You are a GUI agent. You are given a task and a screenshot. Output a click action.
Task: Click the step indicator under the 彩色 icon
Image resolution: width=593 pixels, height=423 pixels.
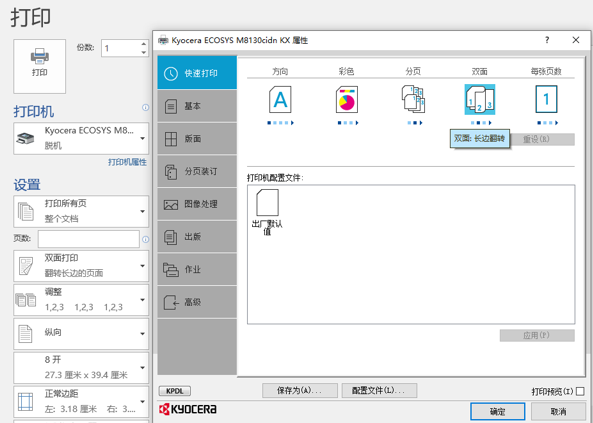point(348,123)
